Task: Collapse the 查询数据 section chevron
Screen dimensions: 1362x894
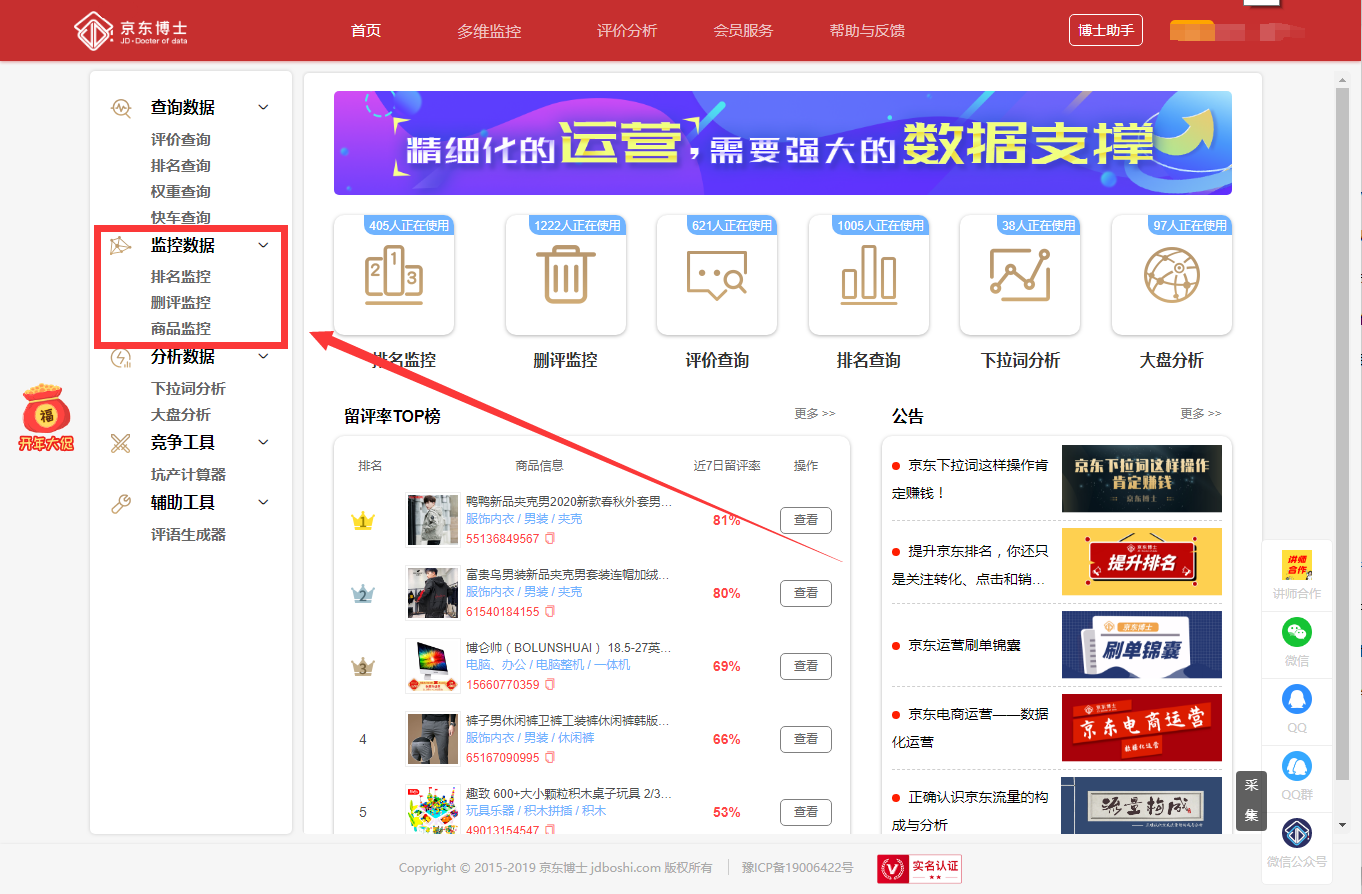Action: [263, 107]
